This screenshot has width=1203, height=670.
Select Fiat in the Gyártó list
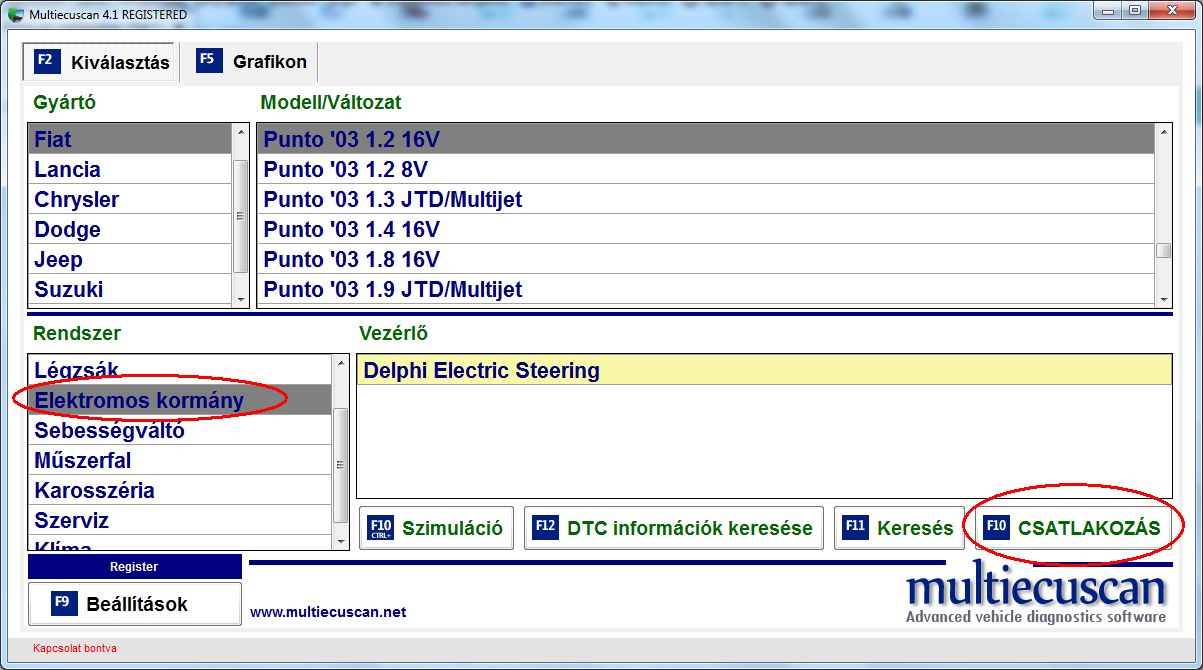[130, 139]
